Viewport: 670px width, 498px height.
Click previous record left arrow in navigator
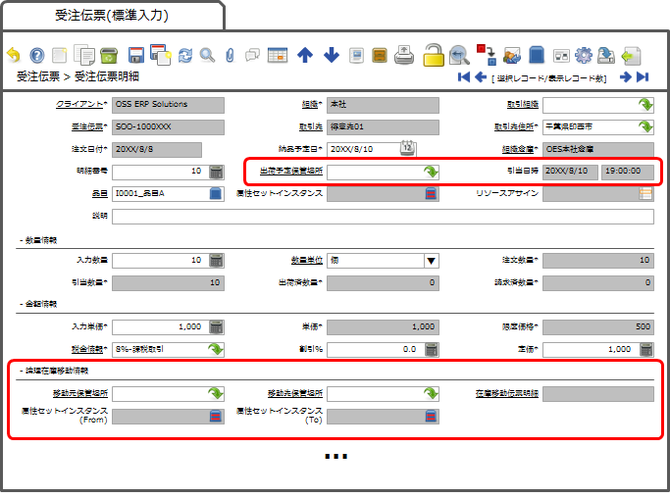pos(481,77)
